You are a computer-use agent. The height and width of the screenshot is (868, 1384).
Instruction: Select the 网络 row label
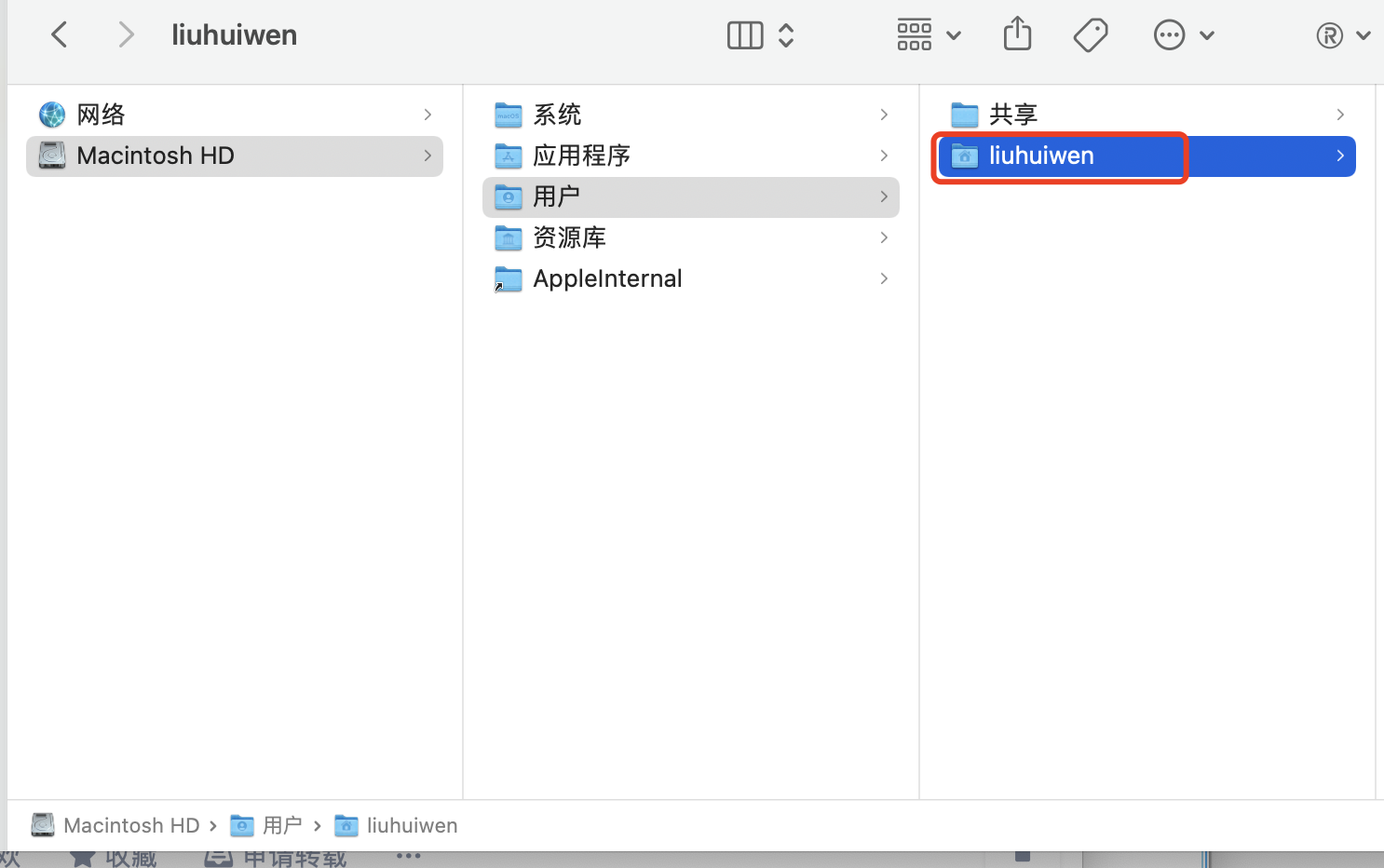101,115
